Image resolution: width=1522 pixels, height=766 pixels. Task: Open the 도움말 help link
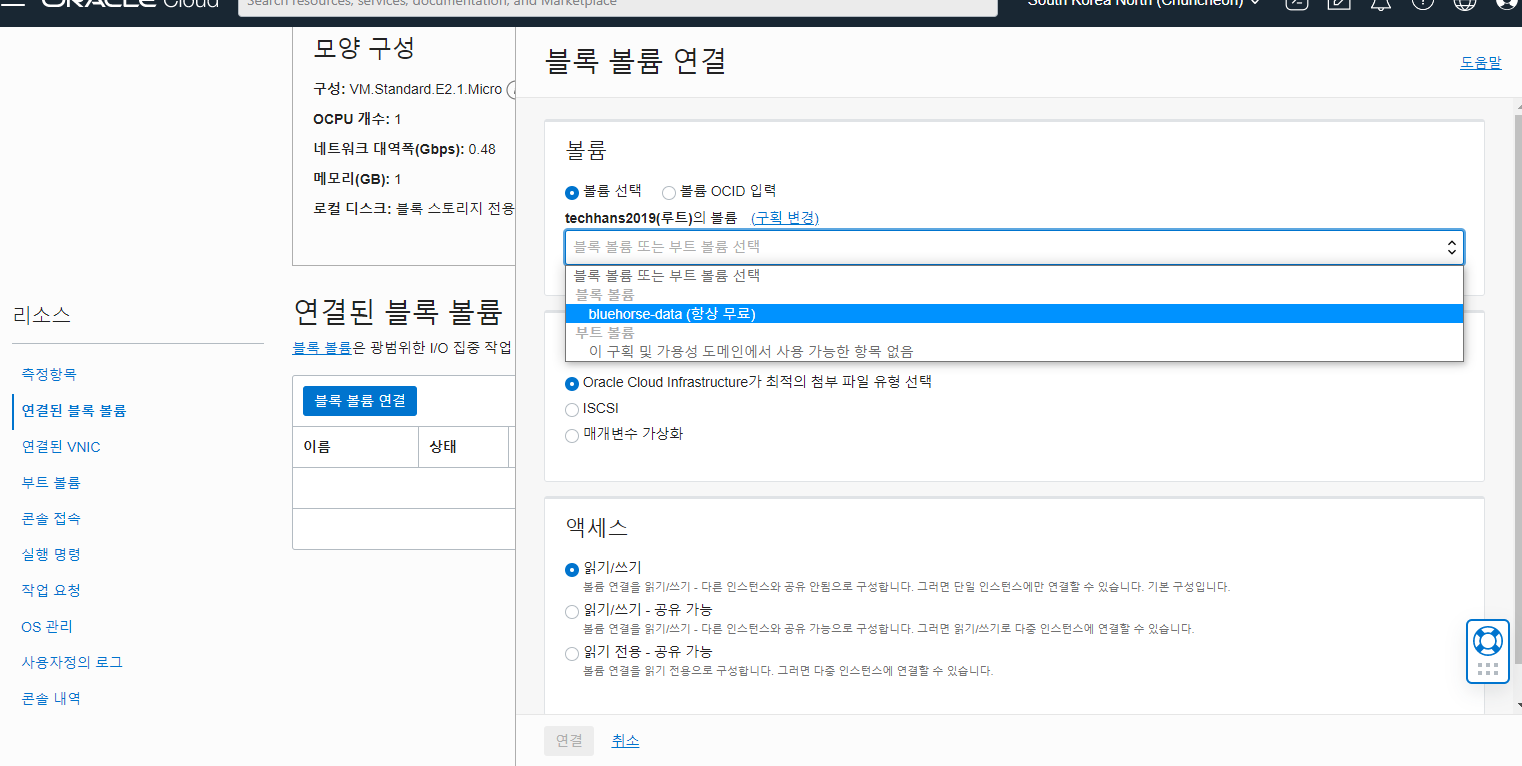click(x=1481, y=62)
